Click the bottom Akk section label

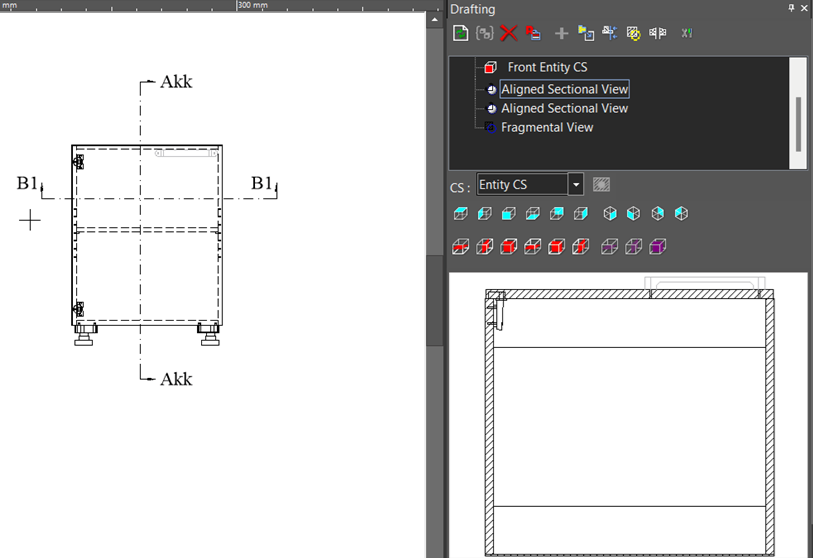click(x=176, y=379)
